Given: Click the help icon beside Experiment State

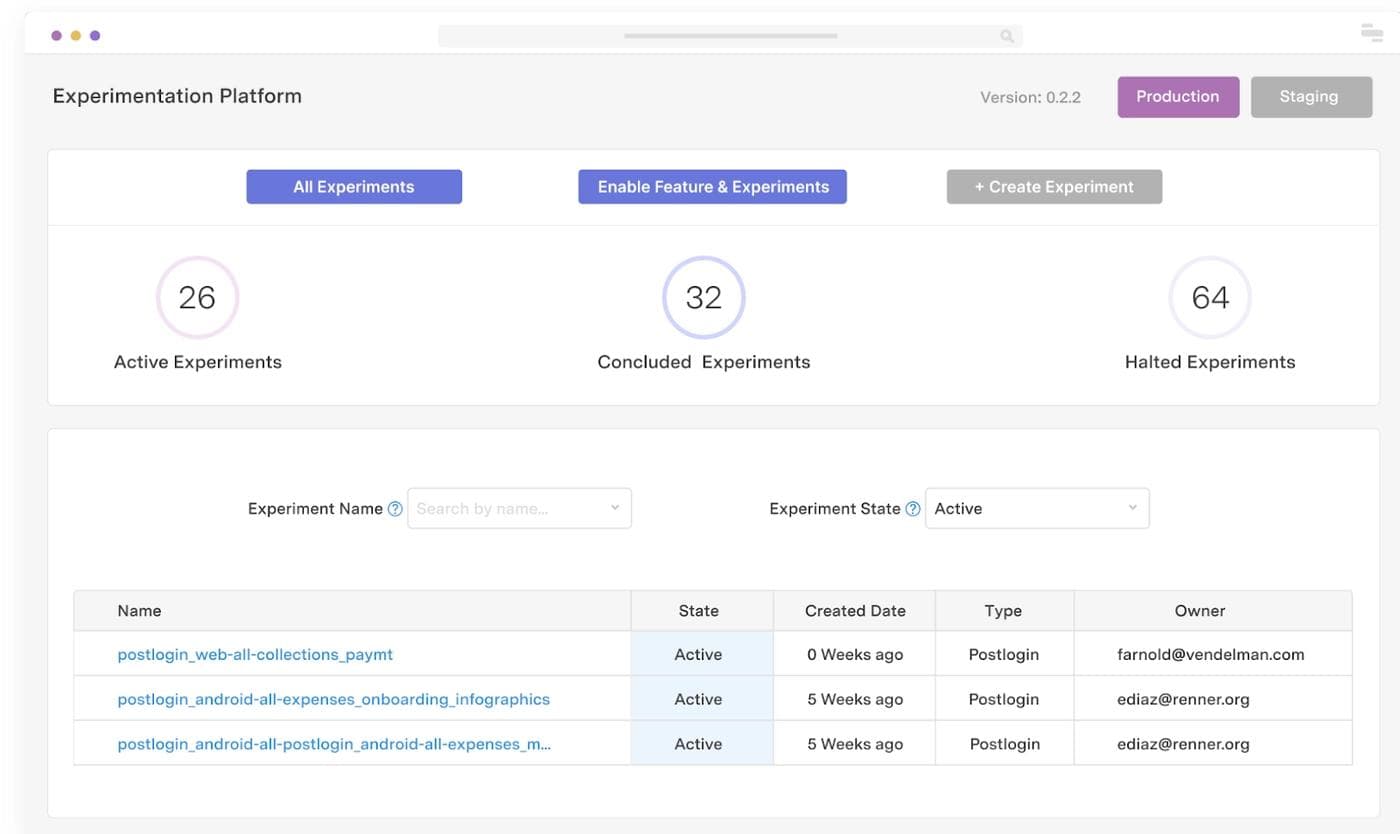Looking at the screenshot, I should (913, 509).
